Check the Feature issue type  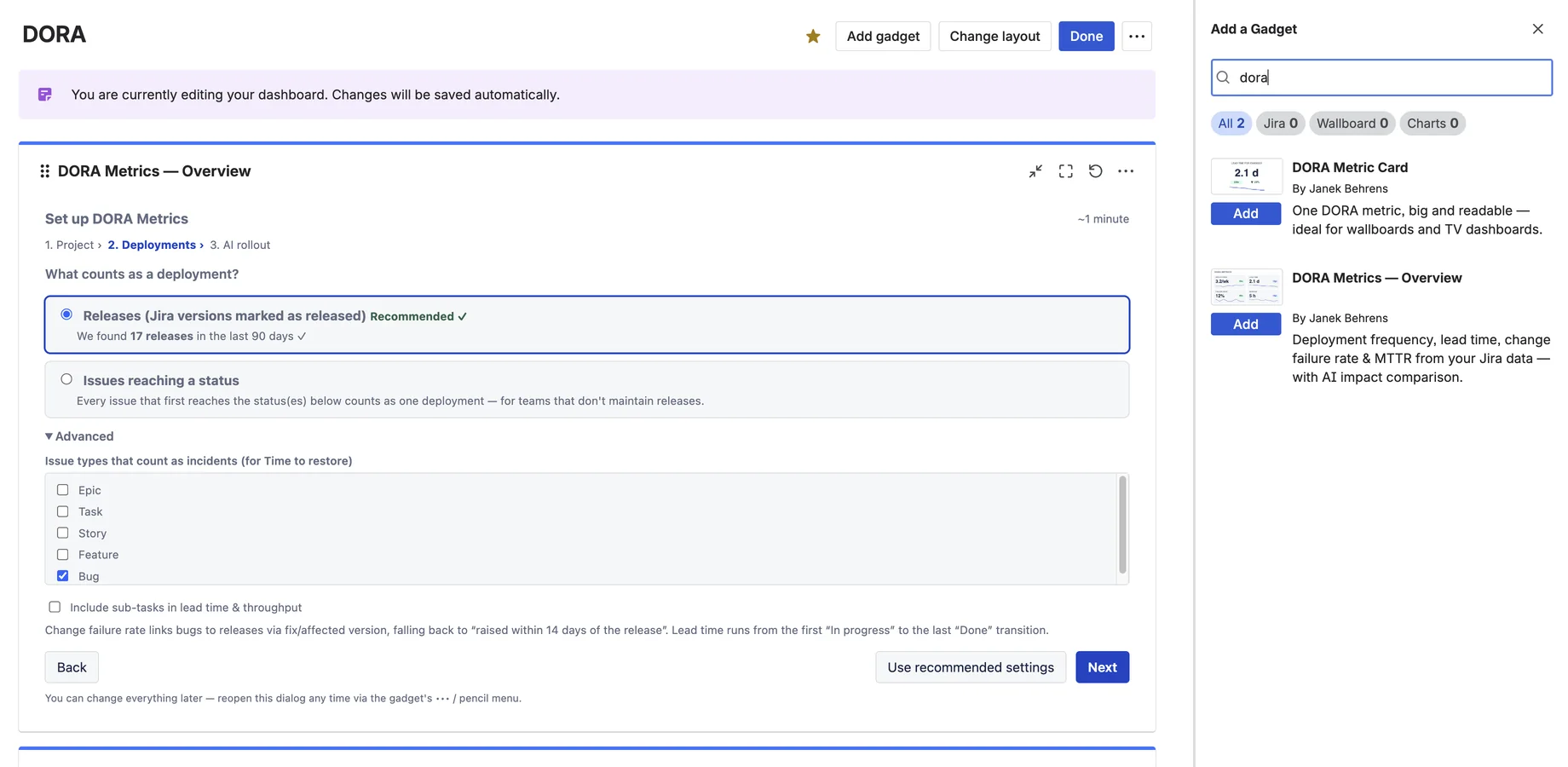point(63,555)
